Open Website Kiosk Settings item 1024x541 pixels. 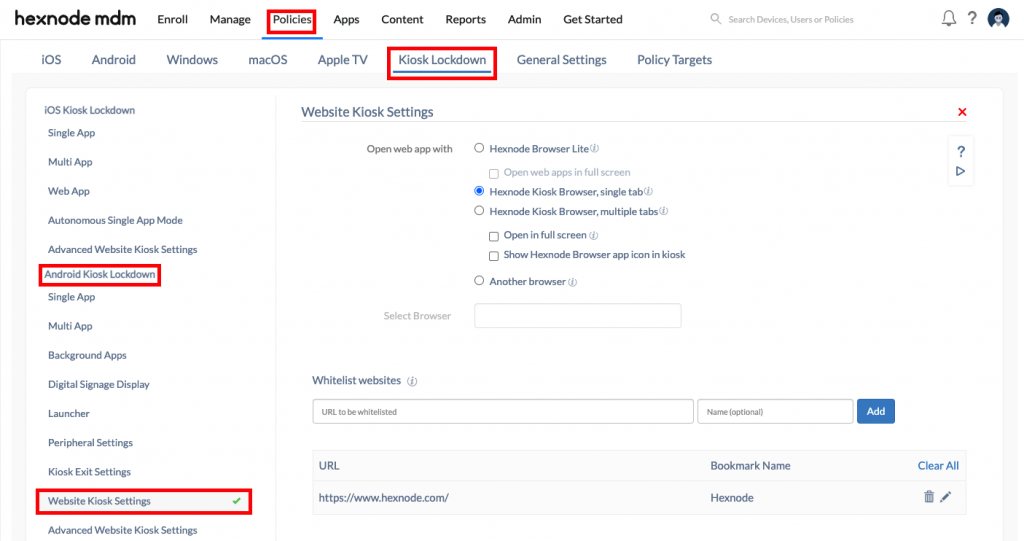click(x=144, y=501)
